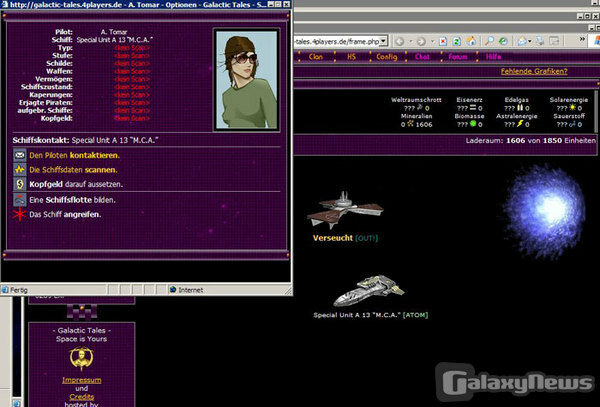Viewport: 600px width, 407px height.
Task: Click the Weltraumschrott resource label
Action: pyautogui.click(x=416, y=99)
